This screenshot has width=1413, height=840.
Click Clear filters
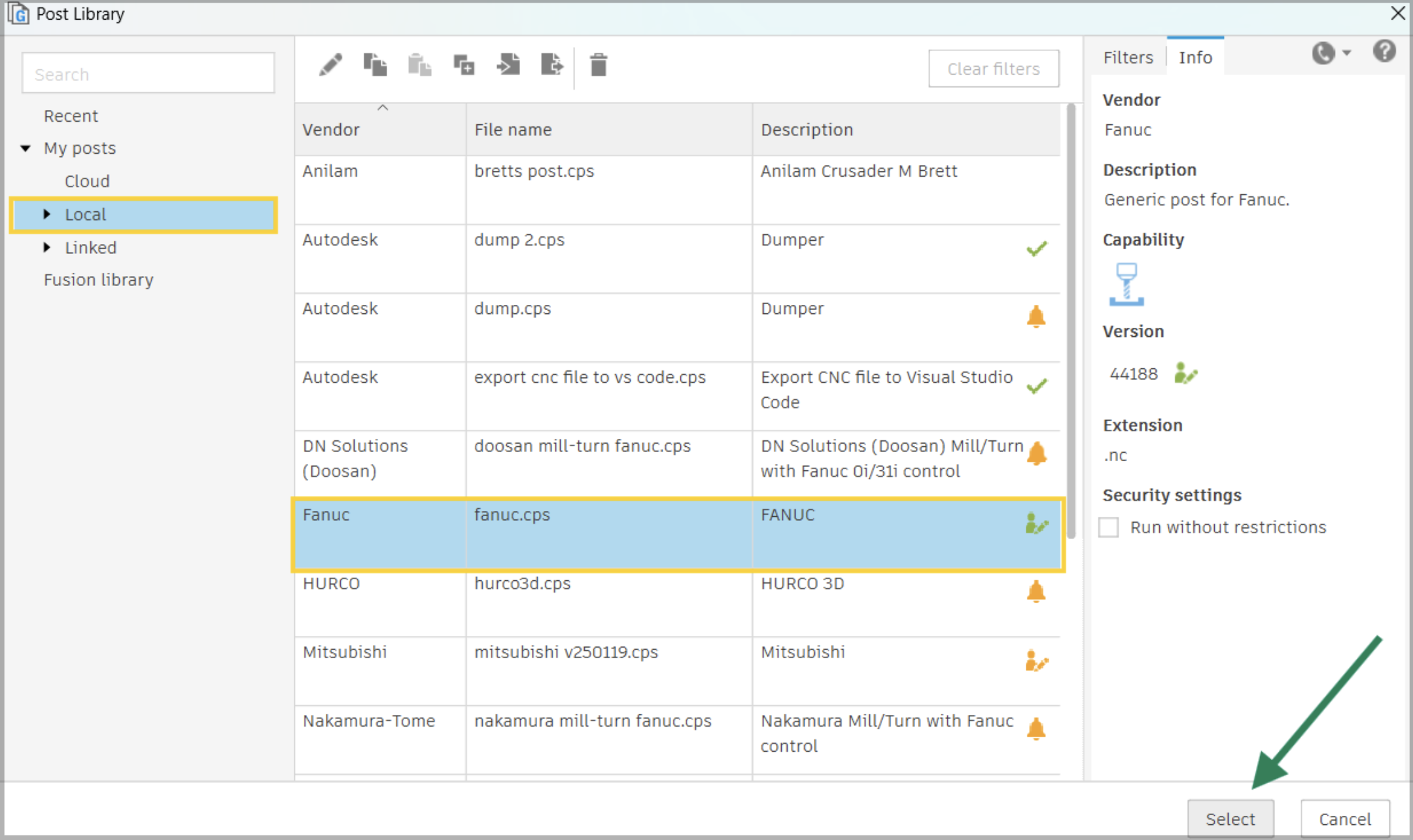pos(993,68)
